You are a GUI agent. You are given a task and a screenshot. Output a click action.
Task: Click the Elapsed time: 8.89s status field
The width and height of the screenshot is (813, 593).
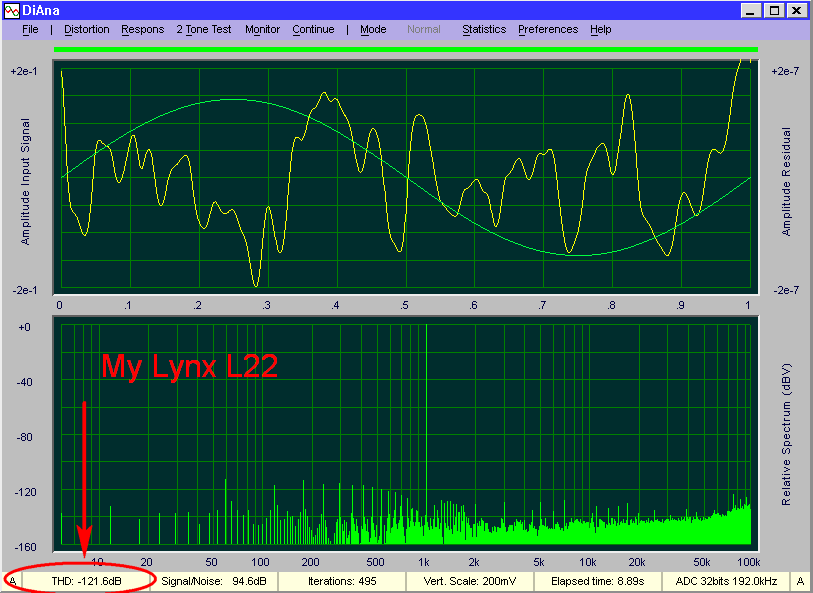[x=597, y=582]
